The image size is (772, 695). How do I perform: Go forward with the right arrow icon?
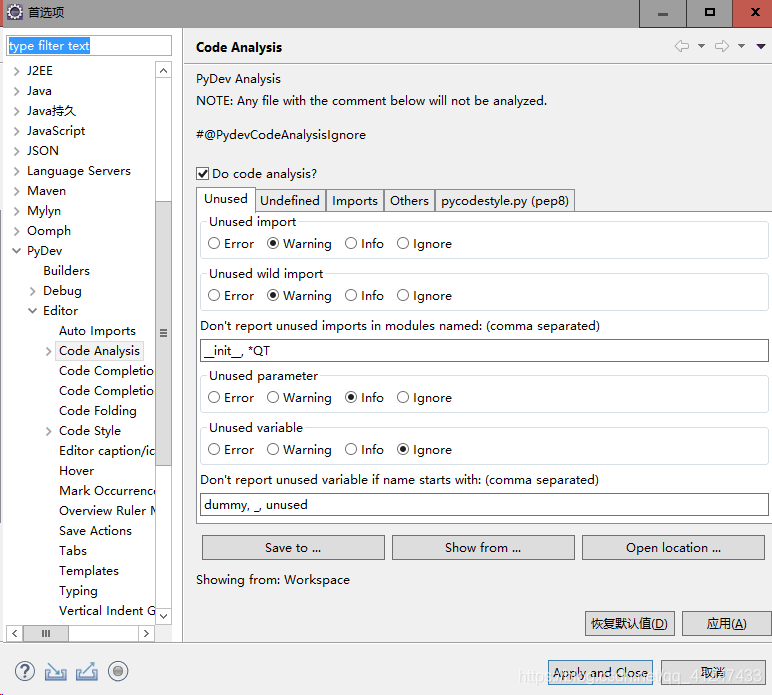tap(722, 46)
